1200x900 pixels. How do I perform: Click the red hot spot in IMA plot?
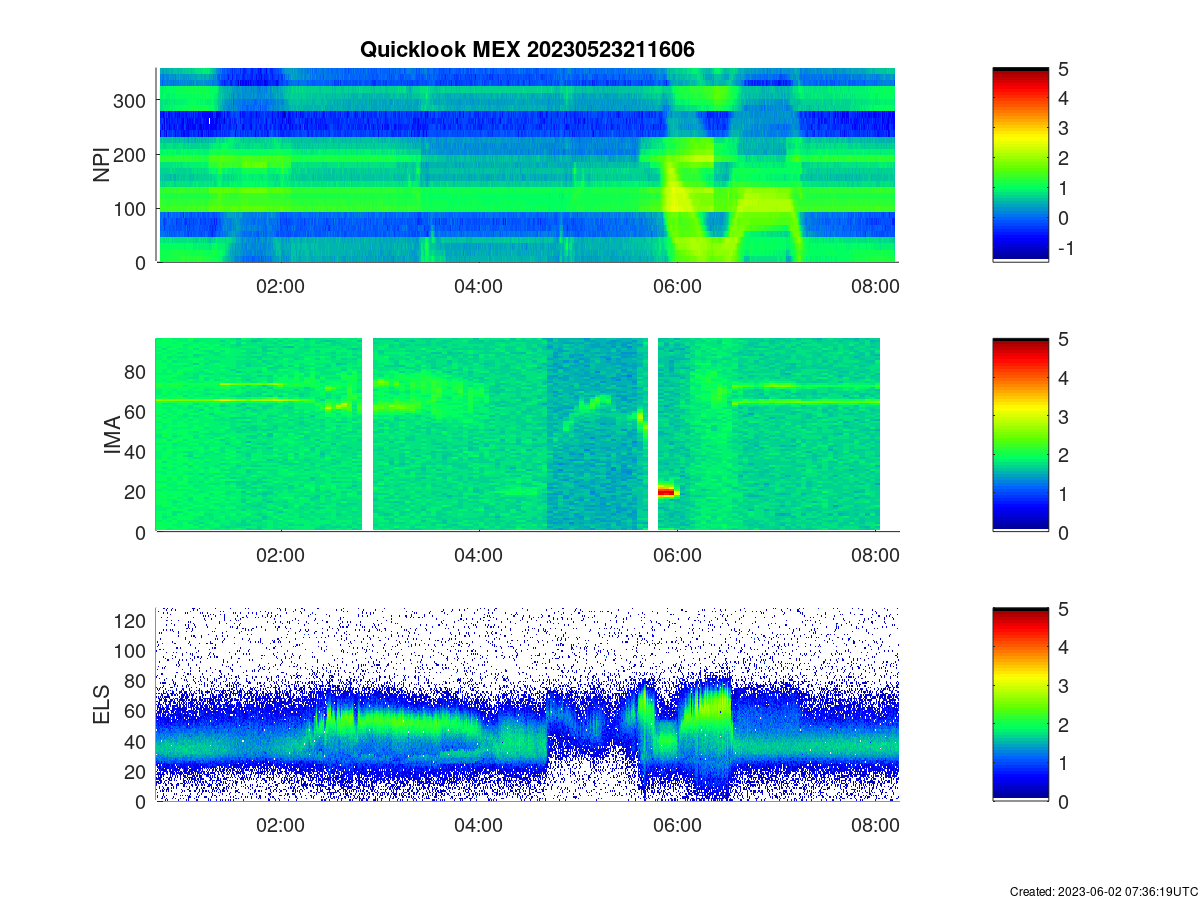pos(667,491)
